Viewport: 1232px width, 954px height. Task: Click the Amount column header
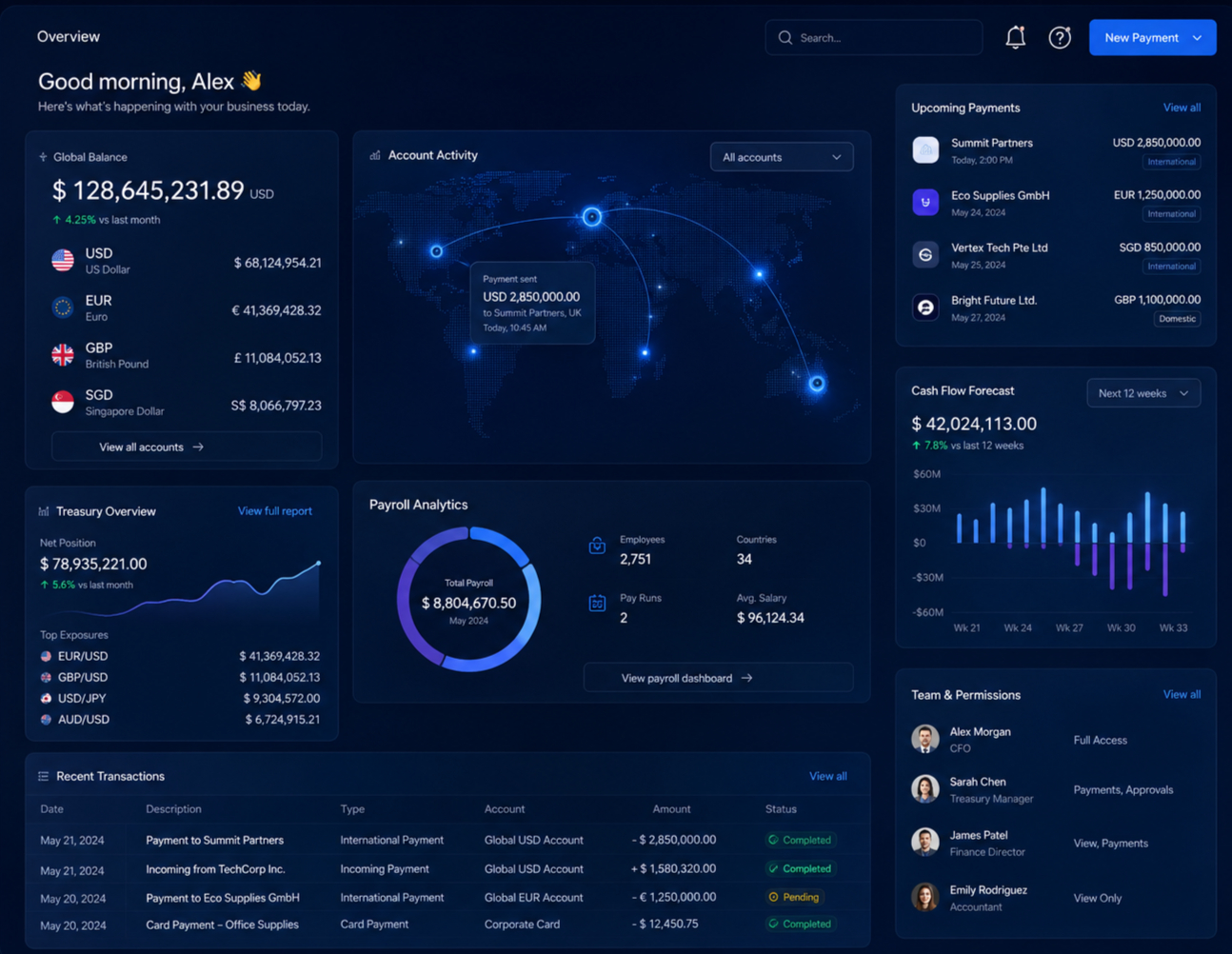click(x=671, y=809)
